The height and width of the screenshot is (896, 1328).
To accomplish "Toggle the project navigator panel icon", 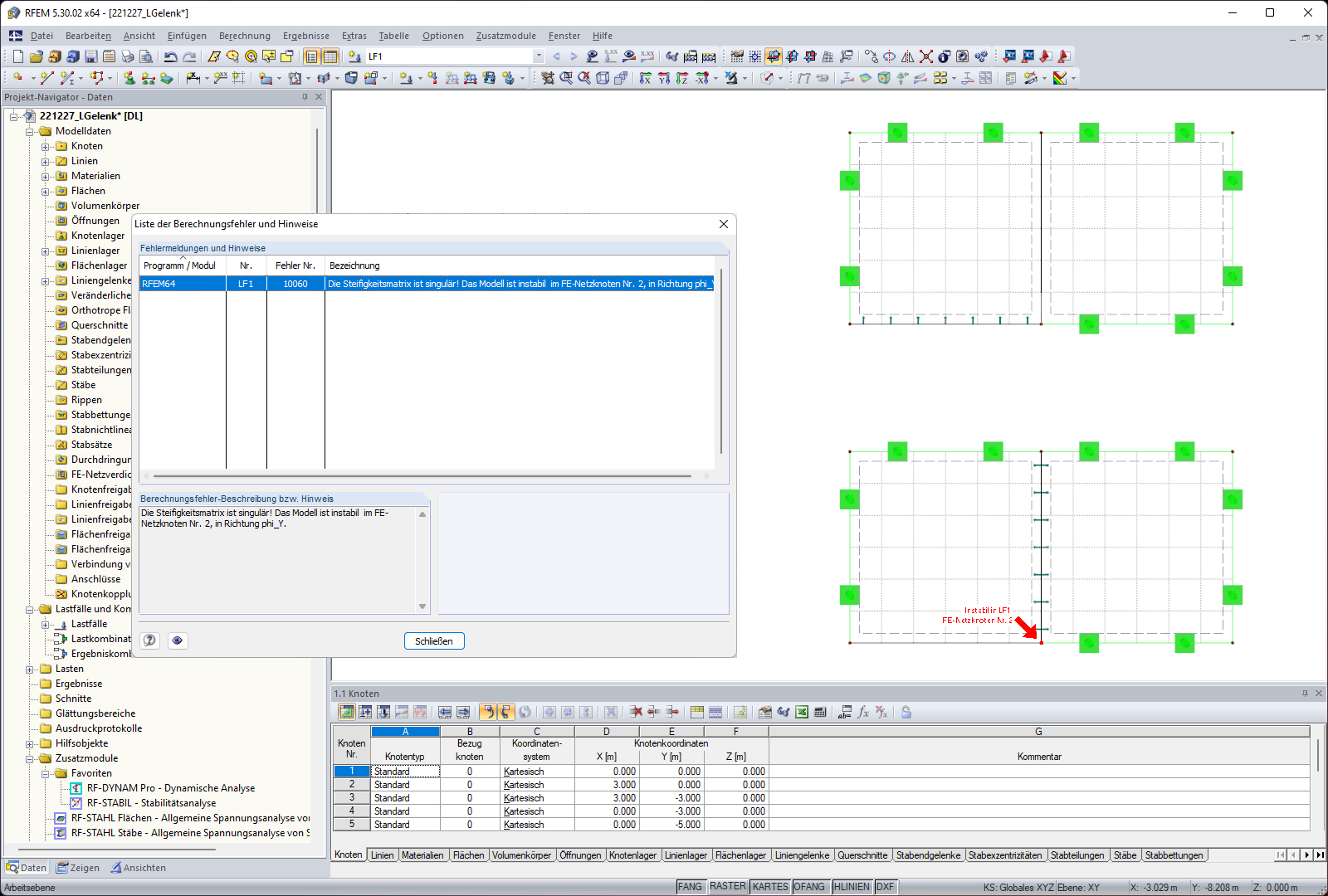I will (x=312, y=56).
